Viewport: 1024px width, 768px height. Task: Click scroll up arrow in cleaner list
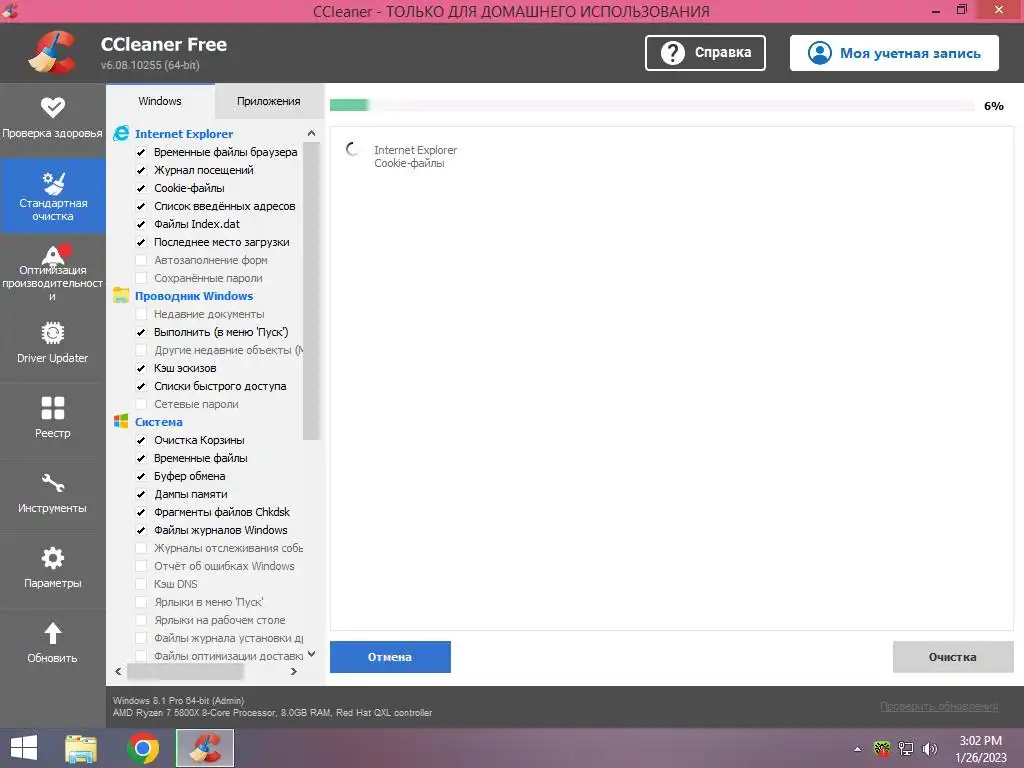(x=312, y=133)
